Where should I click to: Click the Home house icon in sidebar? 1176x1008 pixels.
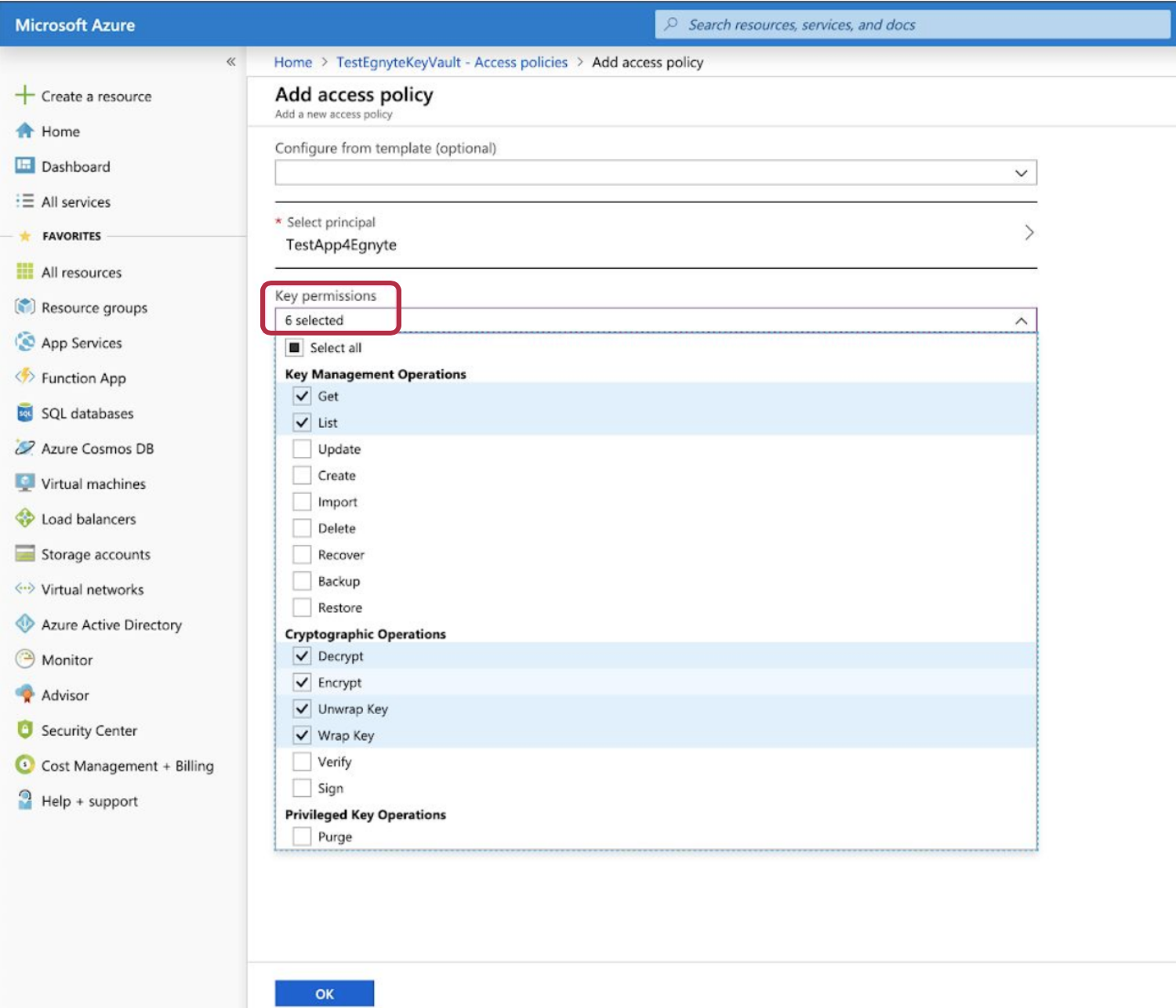tap(25, 131)
